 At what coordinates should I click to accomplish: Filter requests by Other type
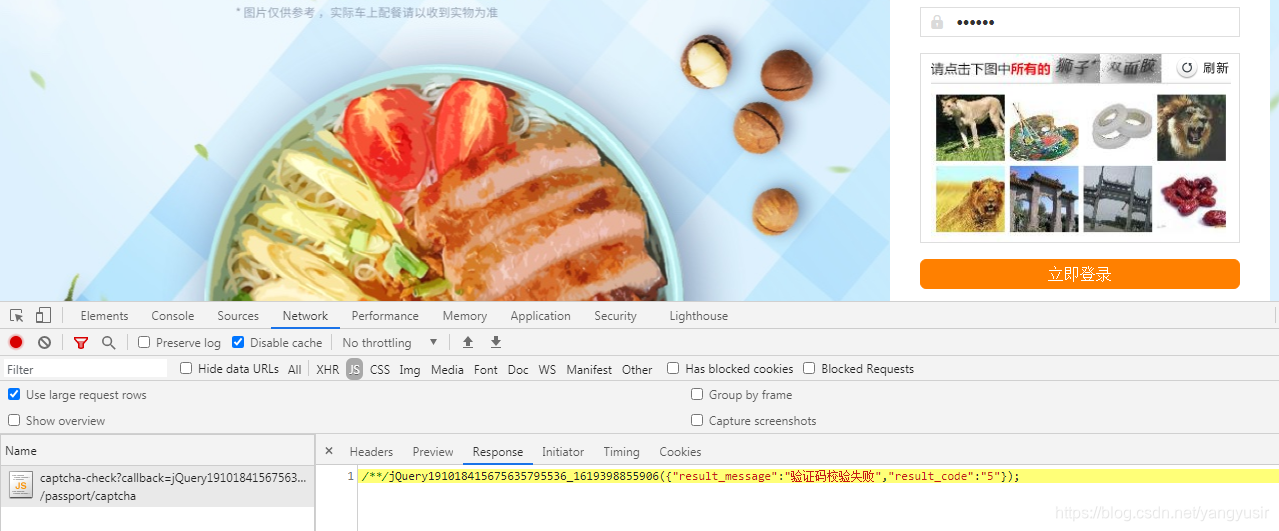pos(637,369)
